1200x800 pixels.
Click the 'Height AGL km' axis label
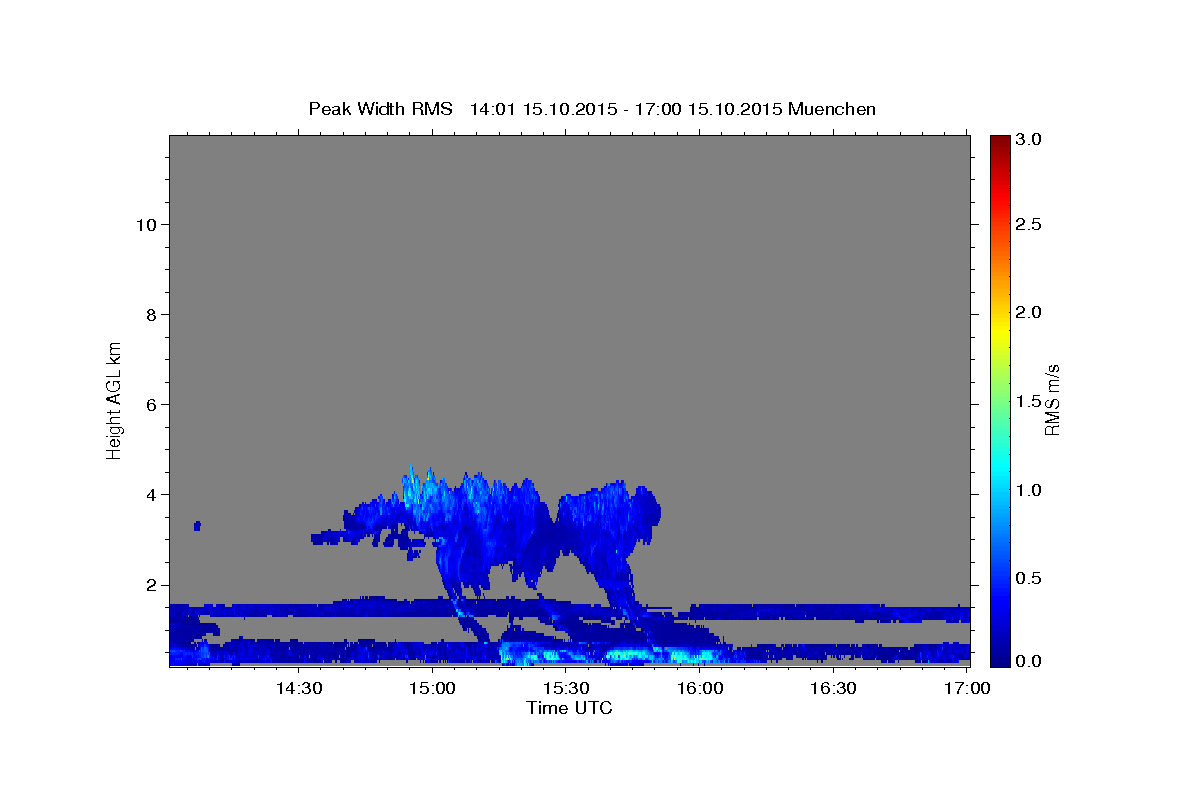click(114, 400)
